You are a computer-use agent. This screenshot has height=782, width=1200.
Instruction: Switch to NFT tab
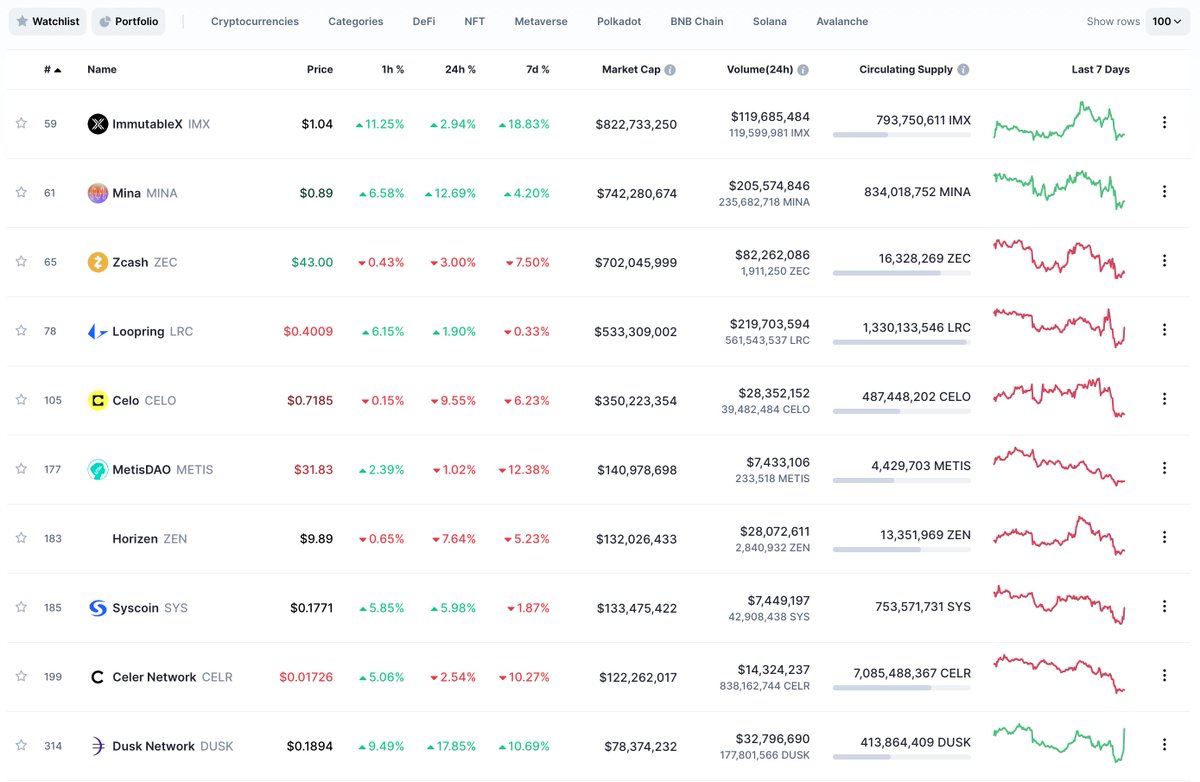coord(475,21)
